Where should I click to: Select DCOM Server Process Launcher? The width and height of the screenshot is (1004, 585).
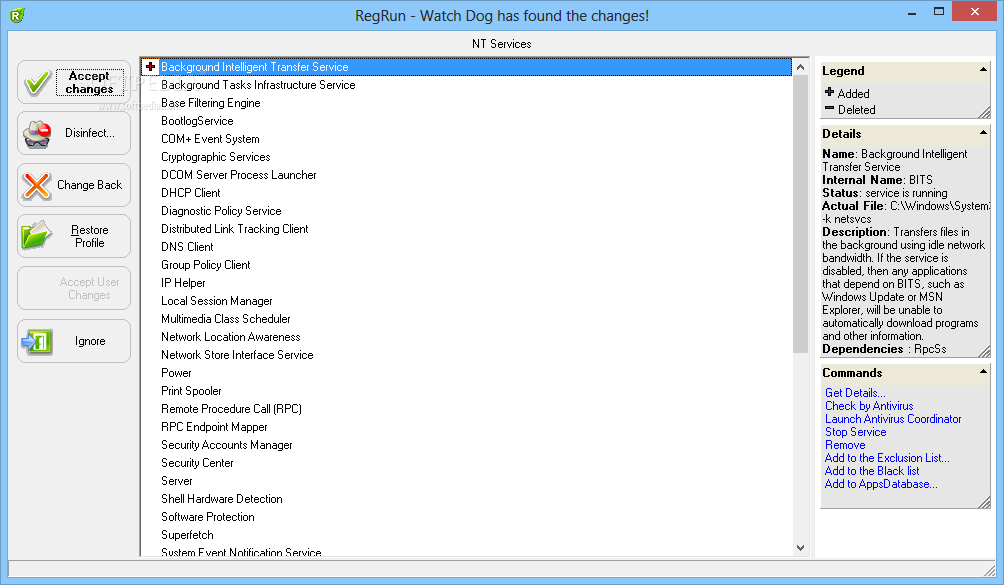pyautogui.click(x=239, y=175)
